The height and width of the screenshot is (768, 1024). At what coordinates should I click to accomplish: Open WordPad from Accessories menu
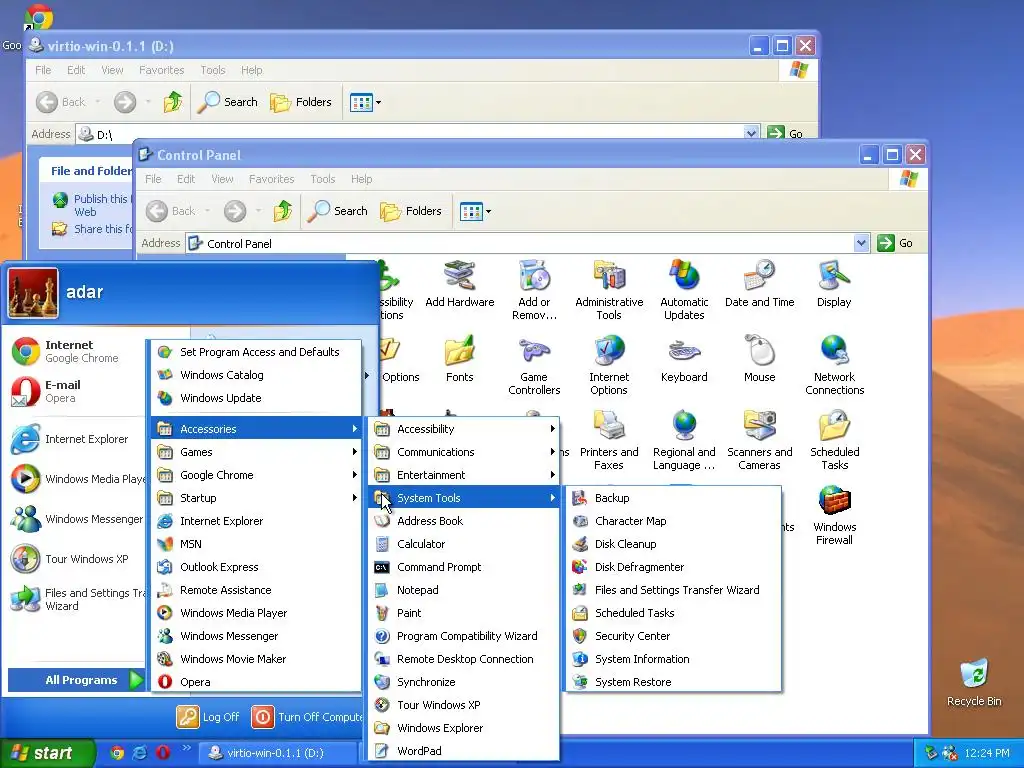coord(465,750)
